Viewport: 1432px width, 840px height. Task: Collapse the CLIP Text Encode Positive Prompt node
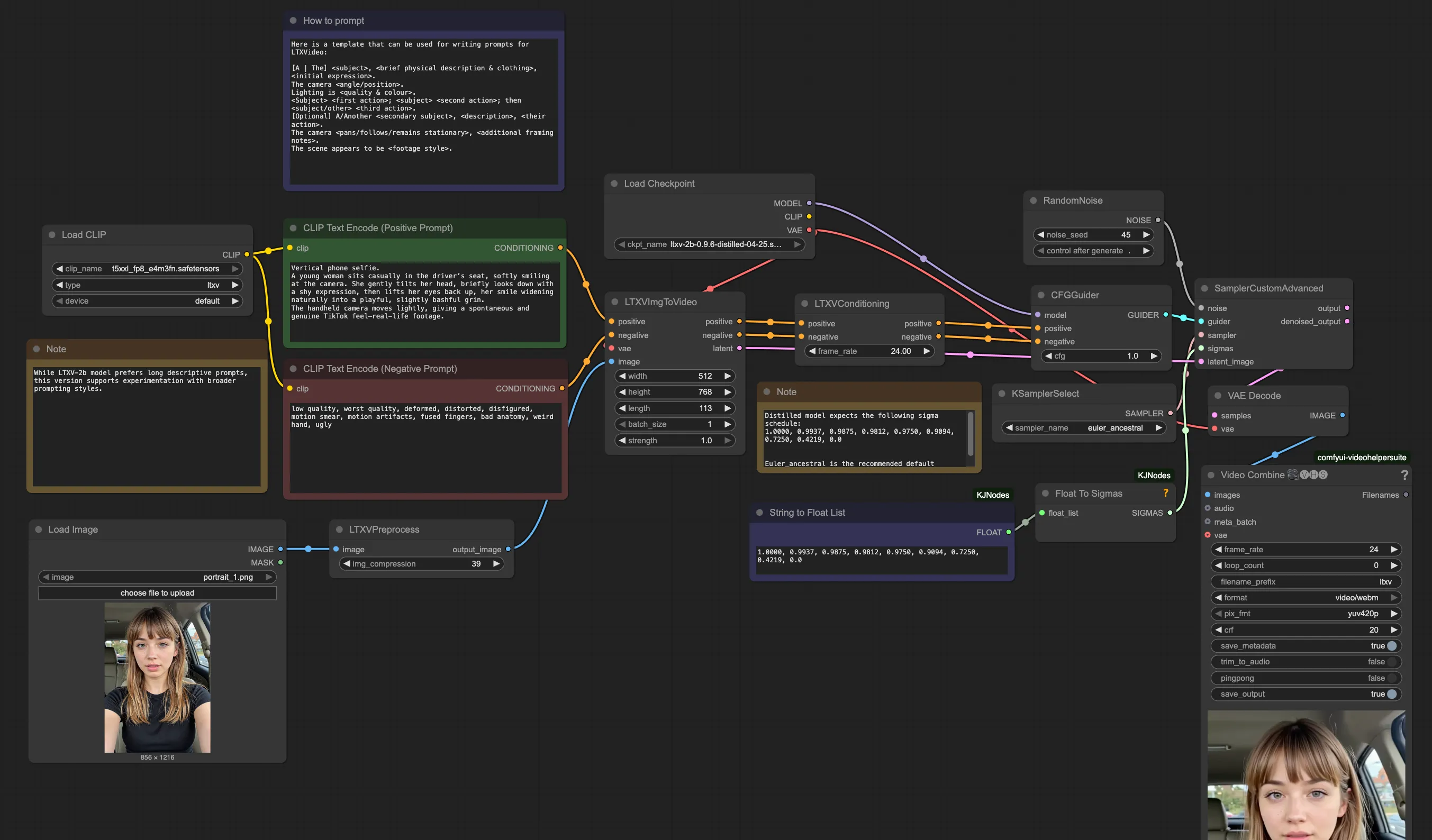coord(293,228)
